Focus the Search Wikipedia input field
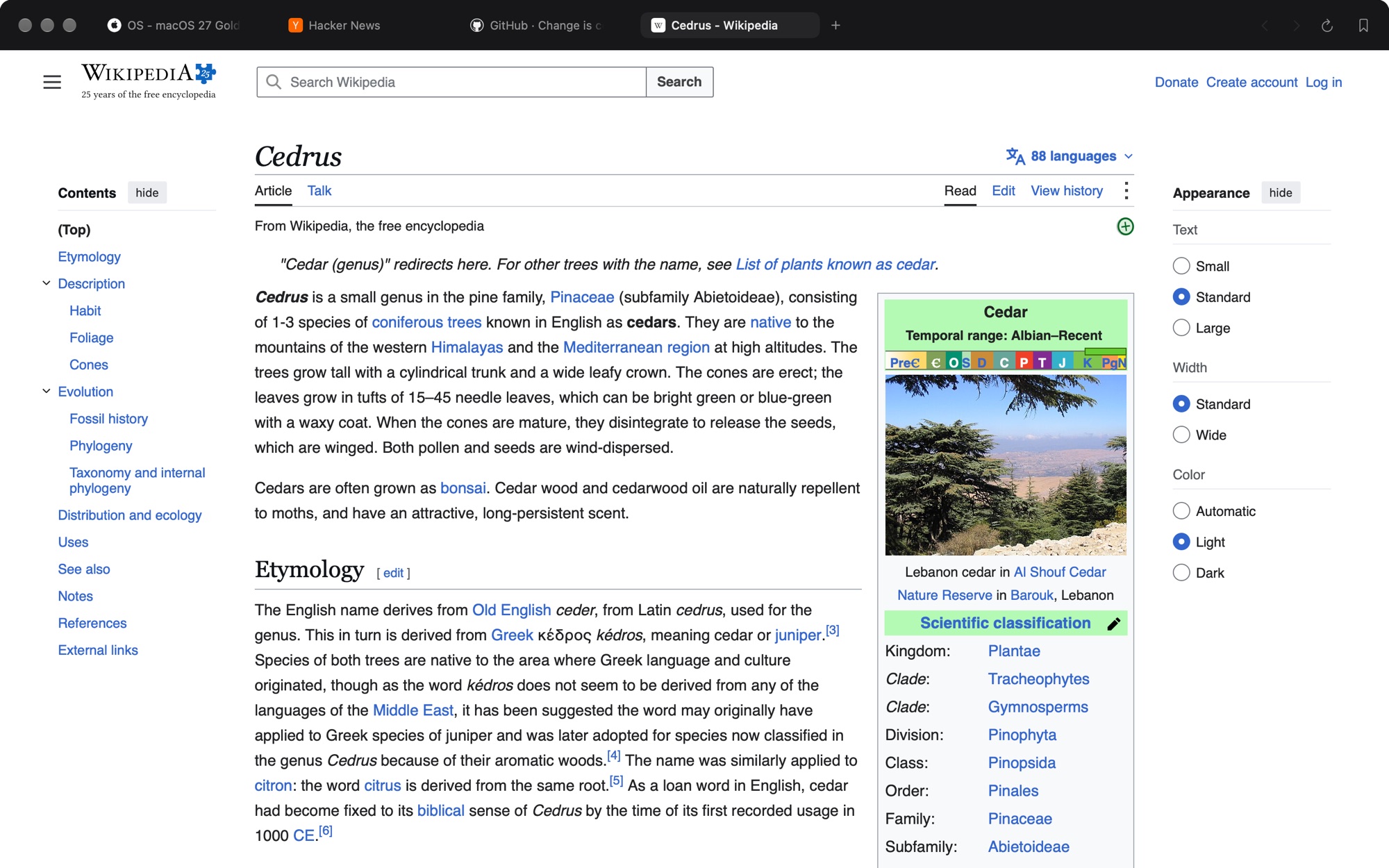This screenshot has width=1389, height=868. click(x=451, y=82)
